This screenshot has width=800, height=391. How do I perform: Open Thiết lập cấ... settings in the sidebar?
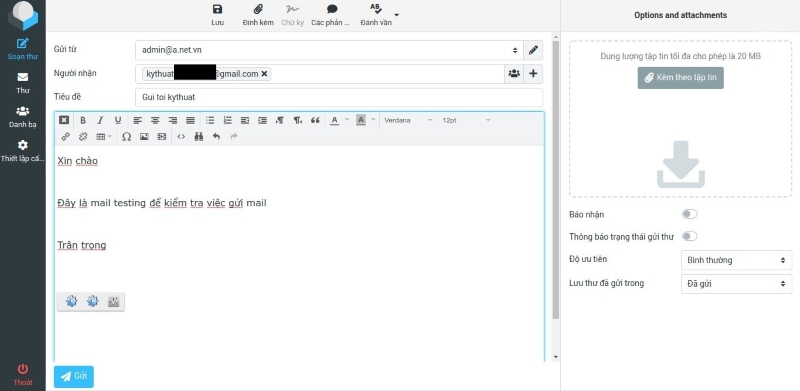(22, 151)
